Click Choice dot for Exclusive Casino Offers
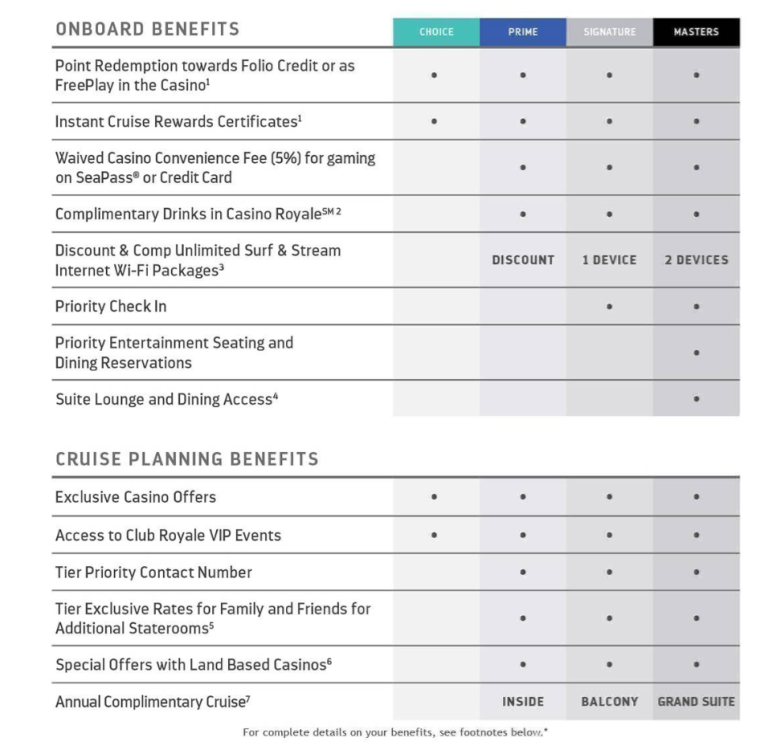 (x=434, y=497)
